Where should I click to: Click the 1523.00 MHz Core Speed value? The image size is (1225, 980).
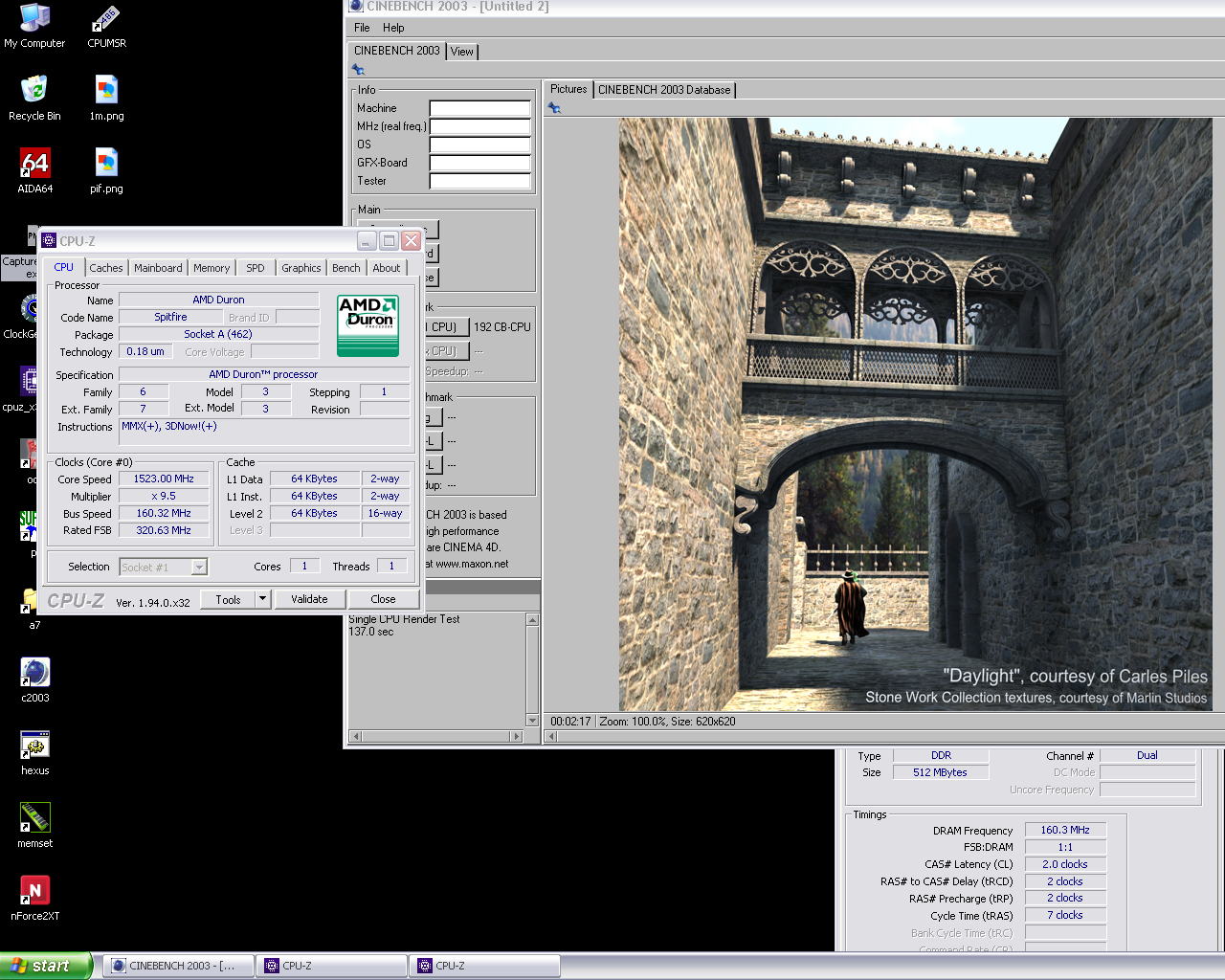pos(164,479)
